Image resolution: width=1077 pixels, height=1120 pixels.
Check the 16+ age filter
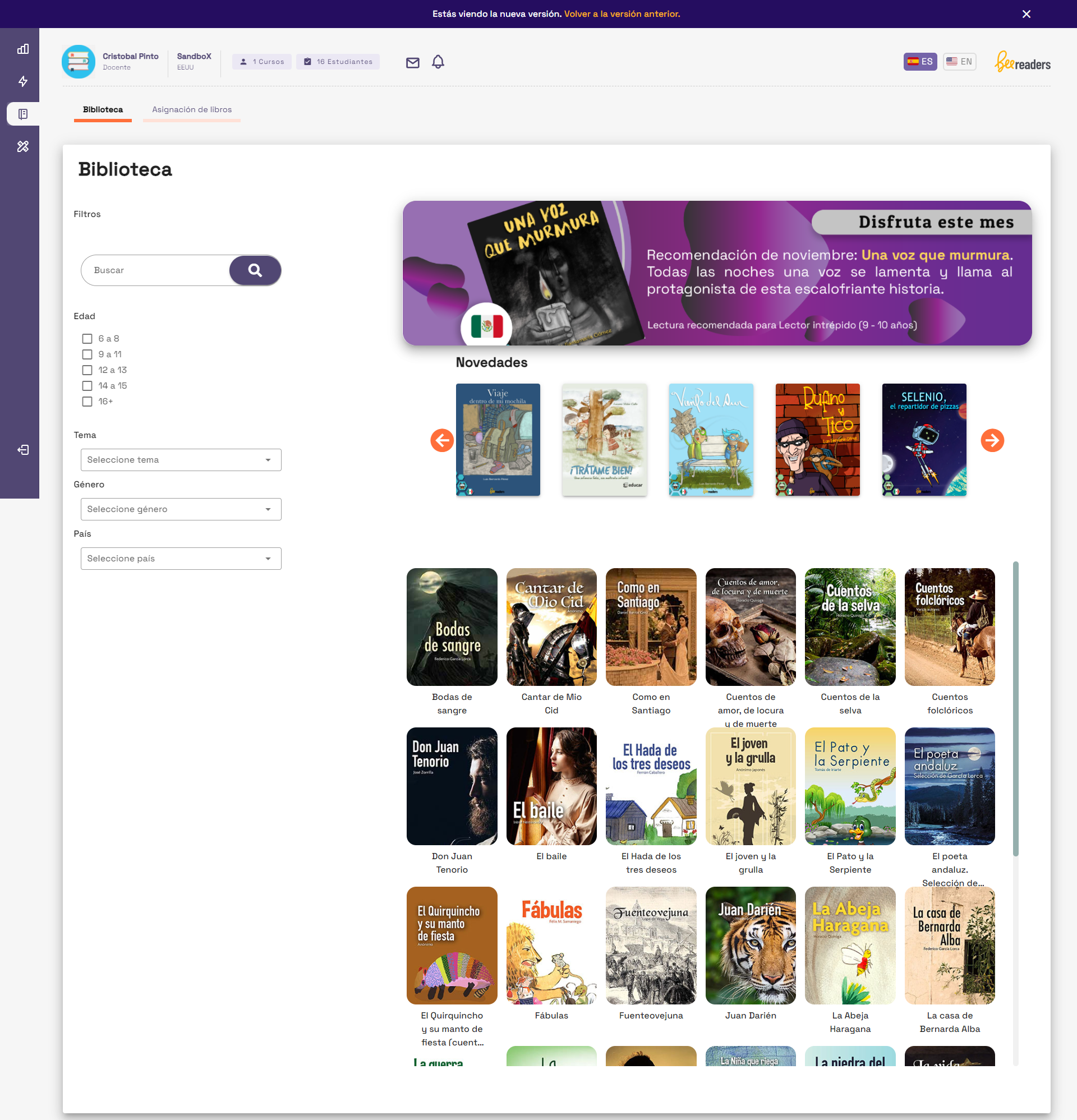(x=87, y=402)
